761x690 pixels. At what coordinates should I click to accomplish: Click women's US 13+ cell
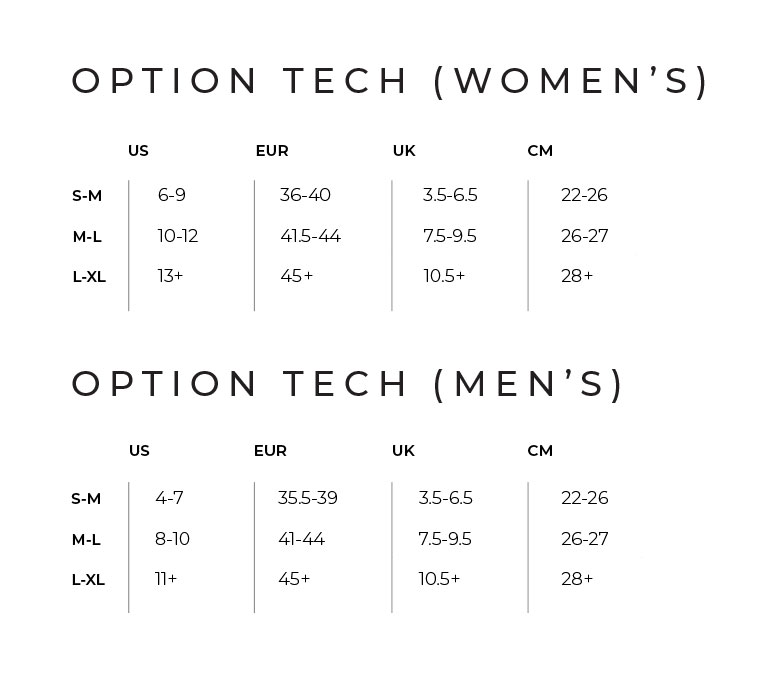coord(170,276)
